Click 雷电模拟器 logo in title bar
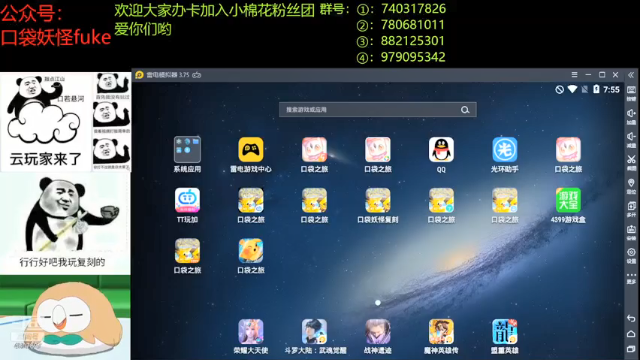The height and width of the screenshot is (360, 640). pyautogui.click(x=139, y=75)
